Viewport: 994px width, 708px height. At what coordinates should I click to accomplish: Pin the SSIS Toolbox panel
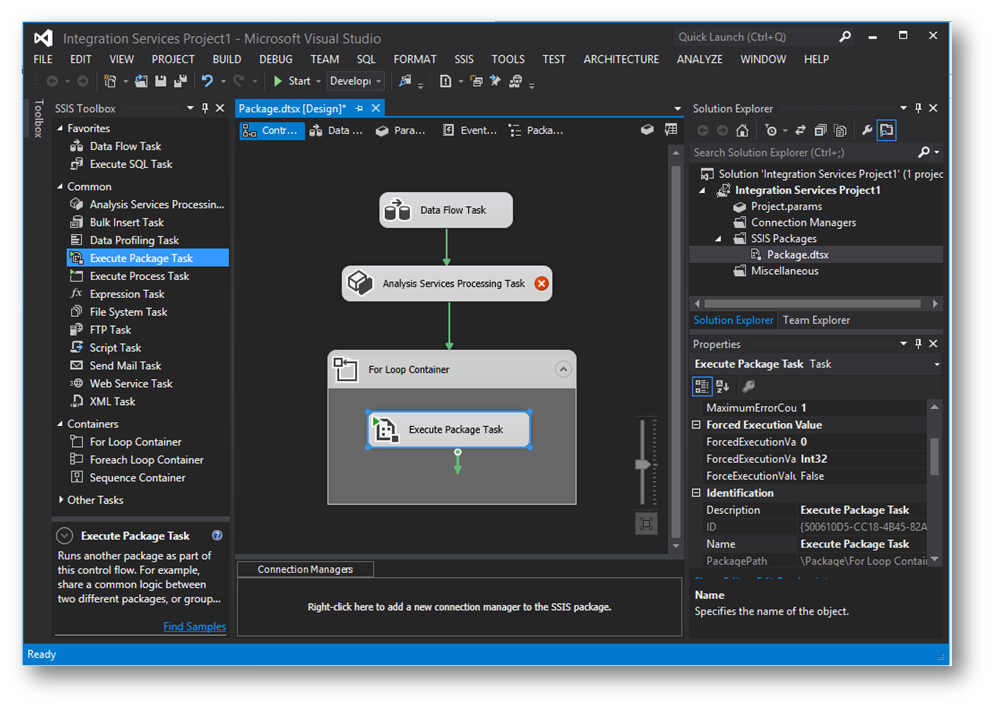click(205, 108)
